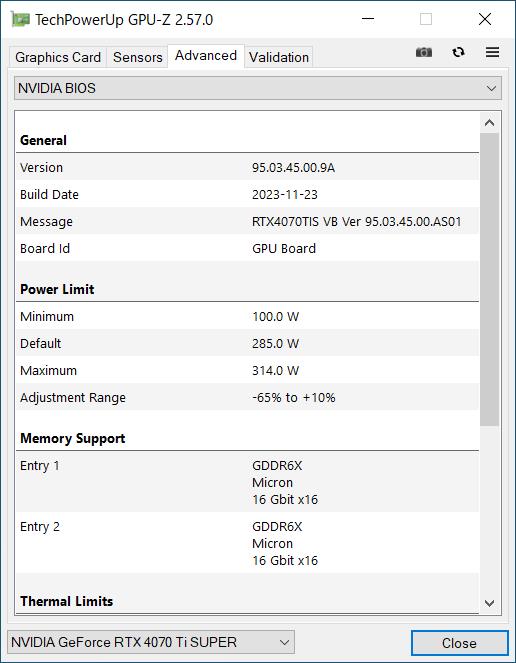The image size is (516, 663).
Task: Click the Entry 2 memory row label
Action: click(40, 527)
